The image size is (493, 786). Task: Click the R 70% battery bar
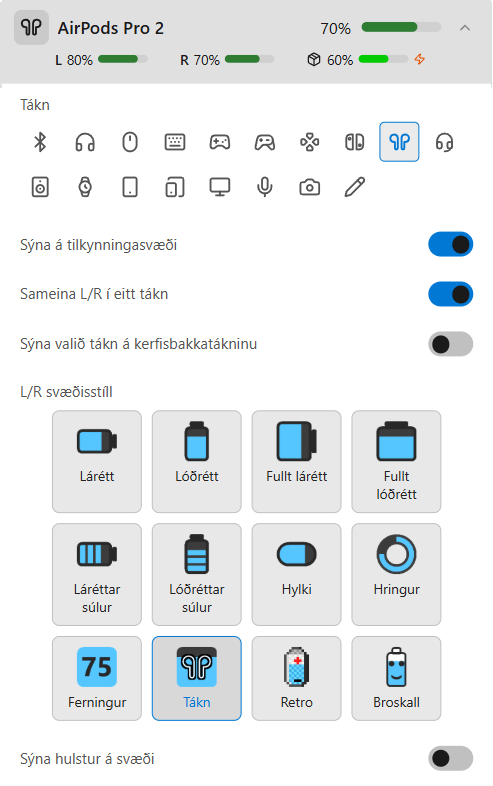tap(250, 59)
